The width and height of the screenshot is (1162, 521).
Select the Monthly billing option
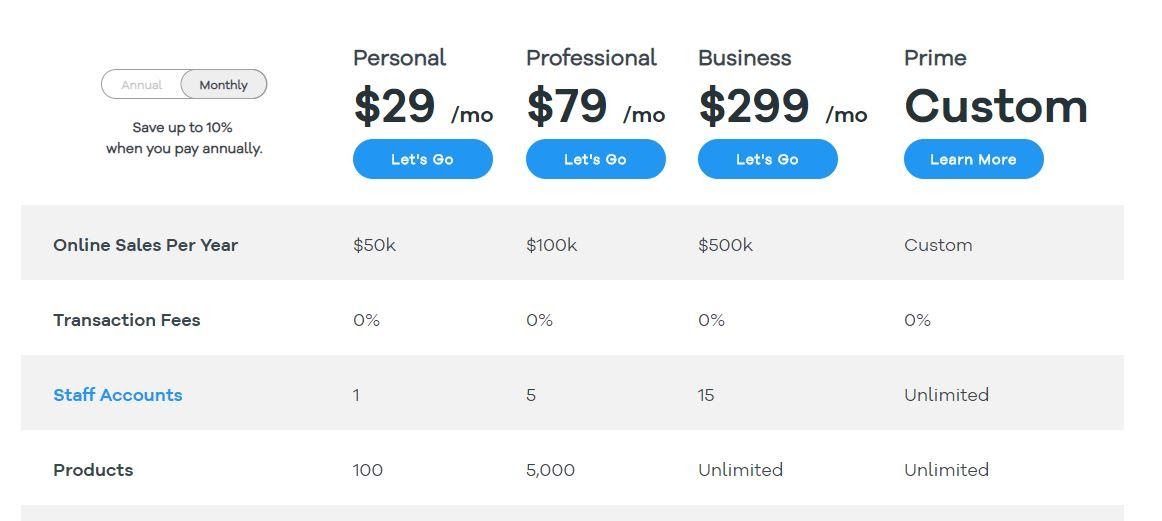[224, 84]
